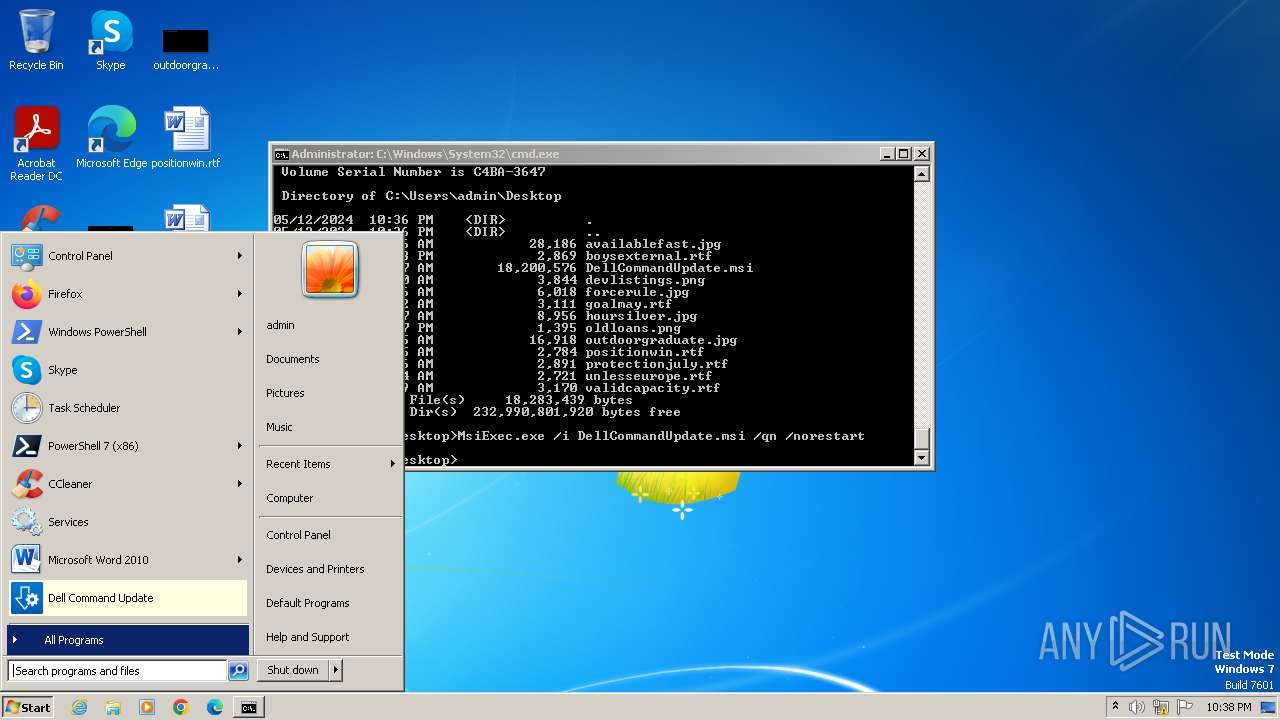Click cmd window scroll down arrow

click(922, 458)
